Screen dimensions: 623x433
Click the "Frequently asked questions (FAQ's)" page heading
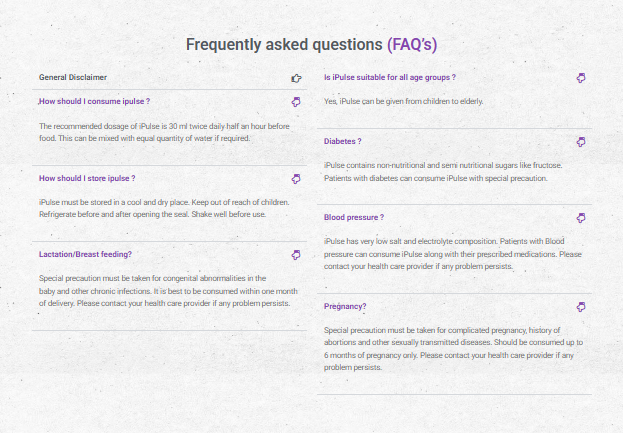[x=311, y=45]
